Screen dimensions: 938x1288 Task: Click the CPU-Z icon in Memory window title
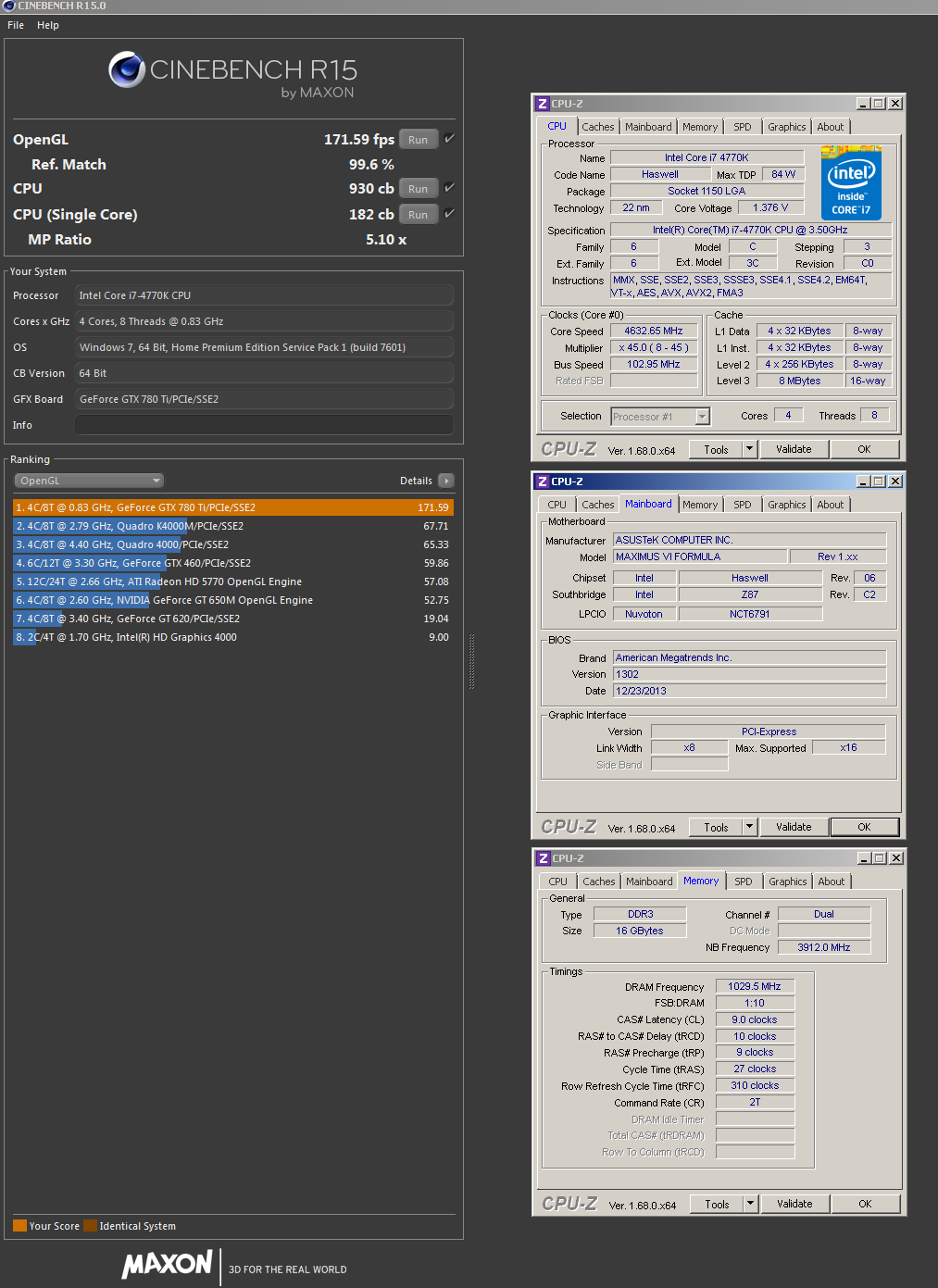tap(544, 858)
